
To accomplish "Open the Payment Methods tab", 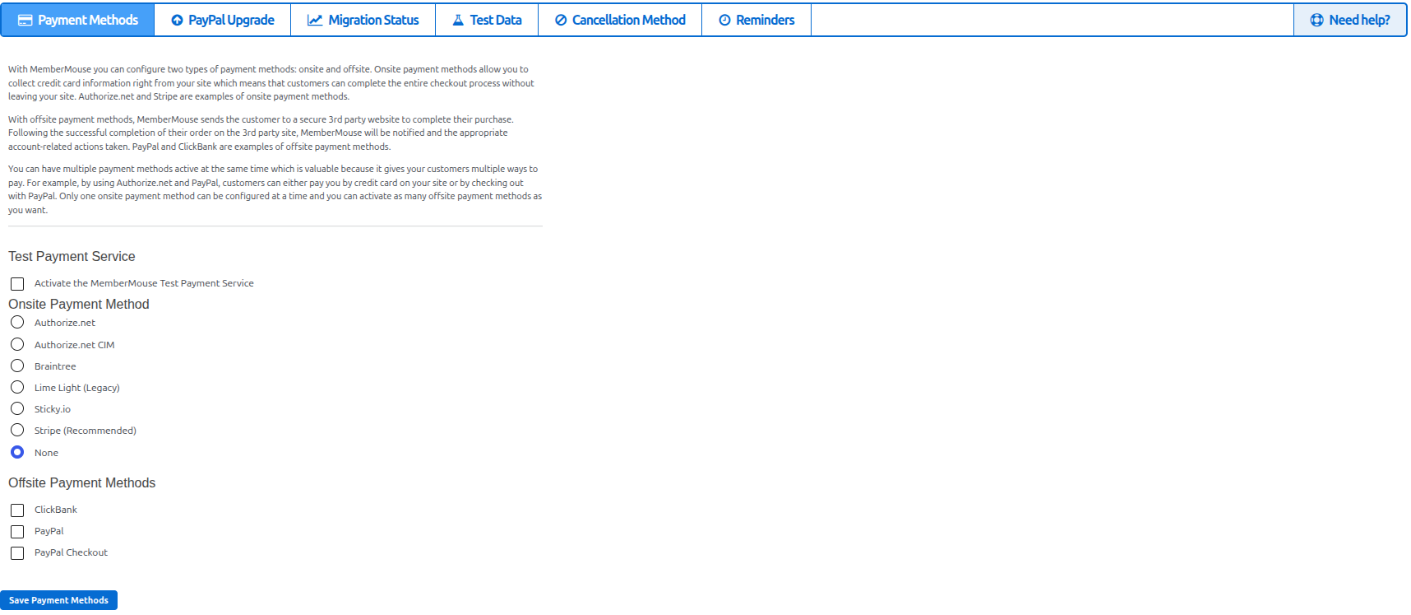I will click(78, 20).
